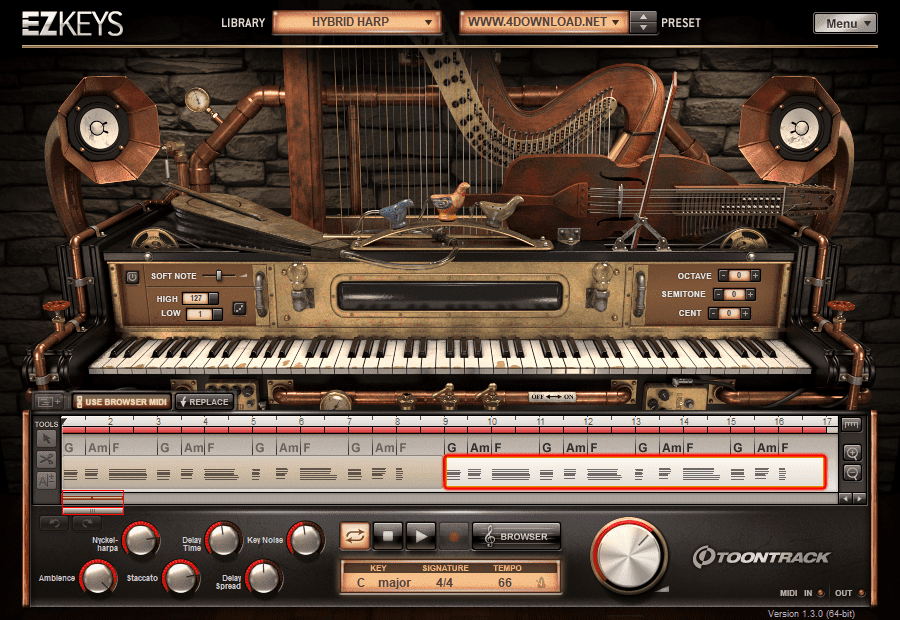Click the undo arrow button
Image resolution: width=900 pixels, height=620 pixels.
click(x=54, y=523)
